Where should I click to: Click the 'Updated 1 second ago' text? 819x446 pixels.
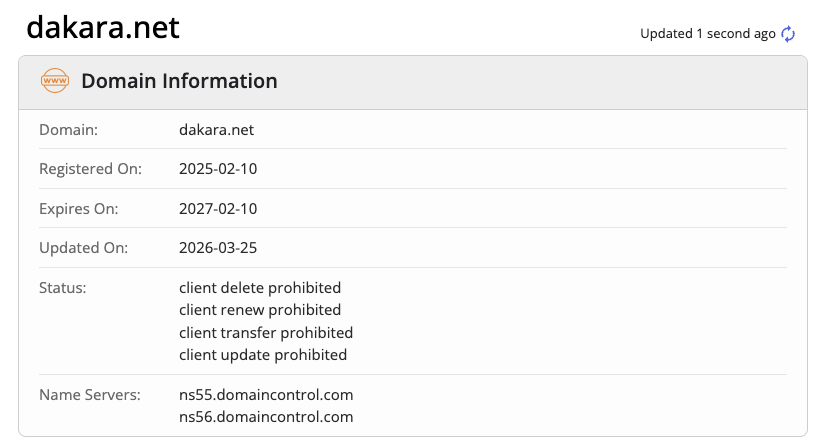707,34
